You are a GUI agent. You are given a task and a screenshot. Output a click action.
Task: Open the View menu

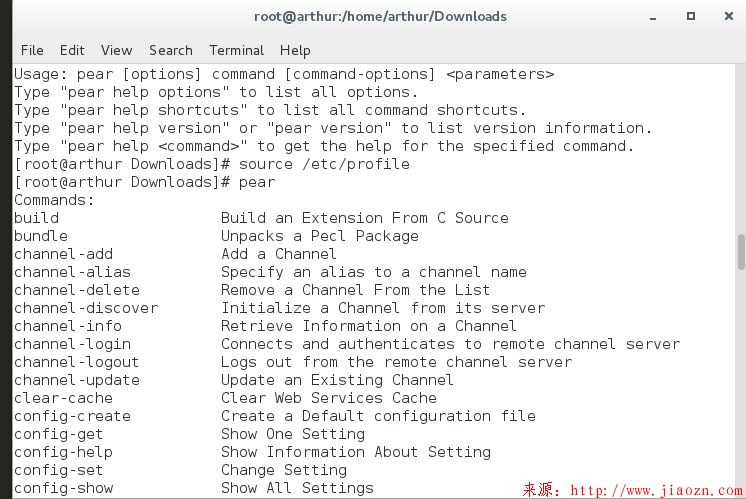(116, 50)
